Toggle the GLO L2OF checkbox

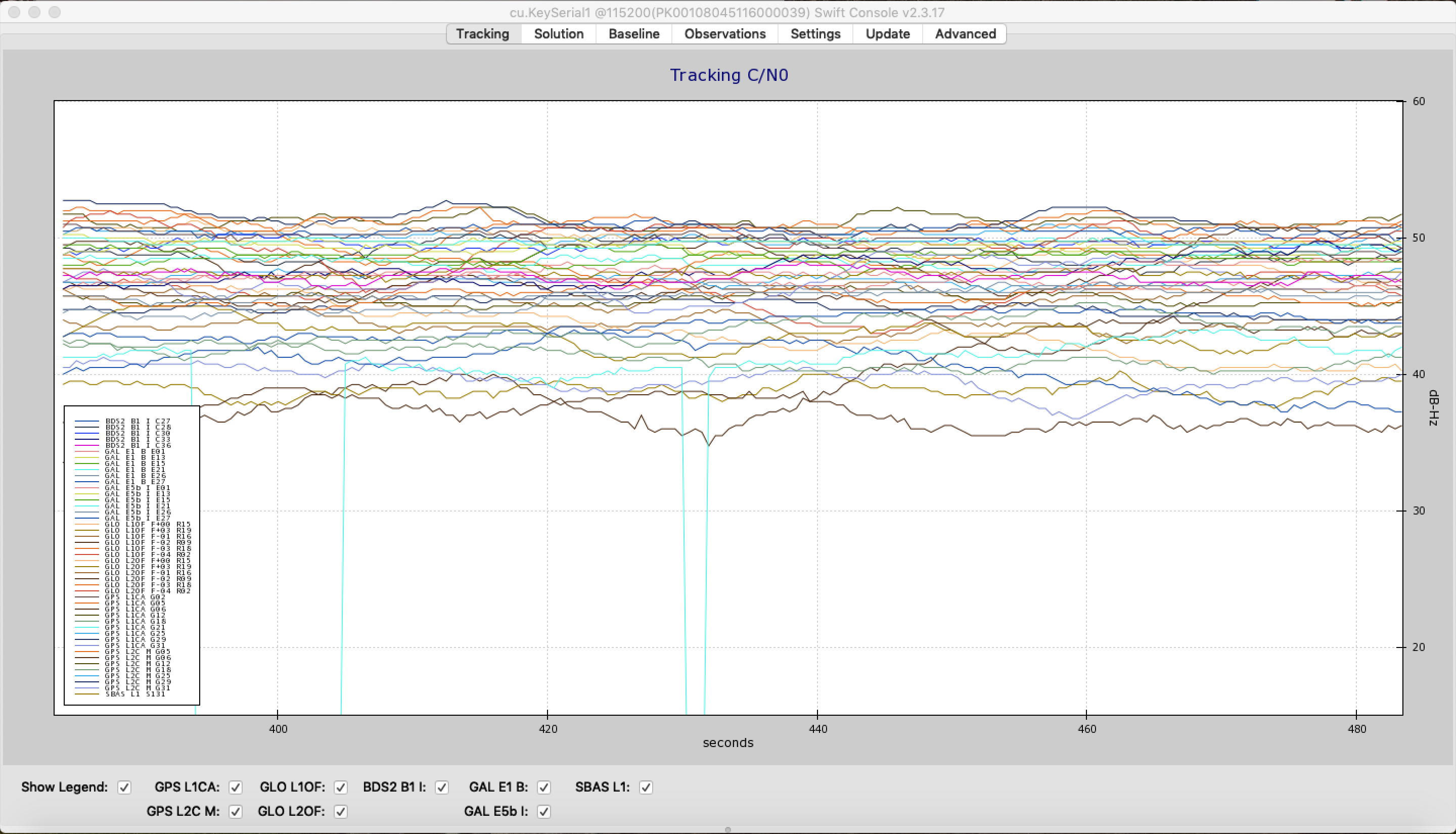pyautogui.click(x=341, y=811)
